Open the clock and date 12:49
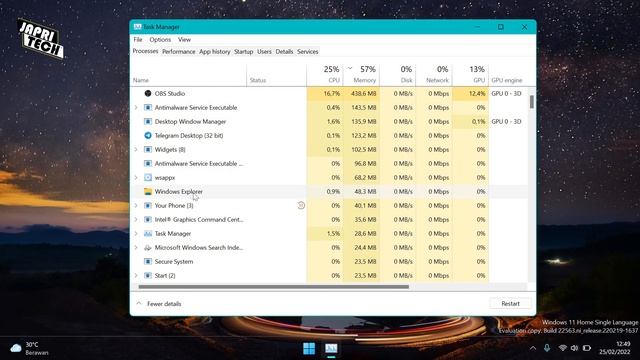640x360 pixels. pyautogui.click(x=615, y=348)
